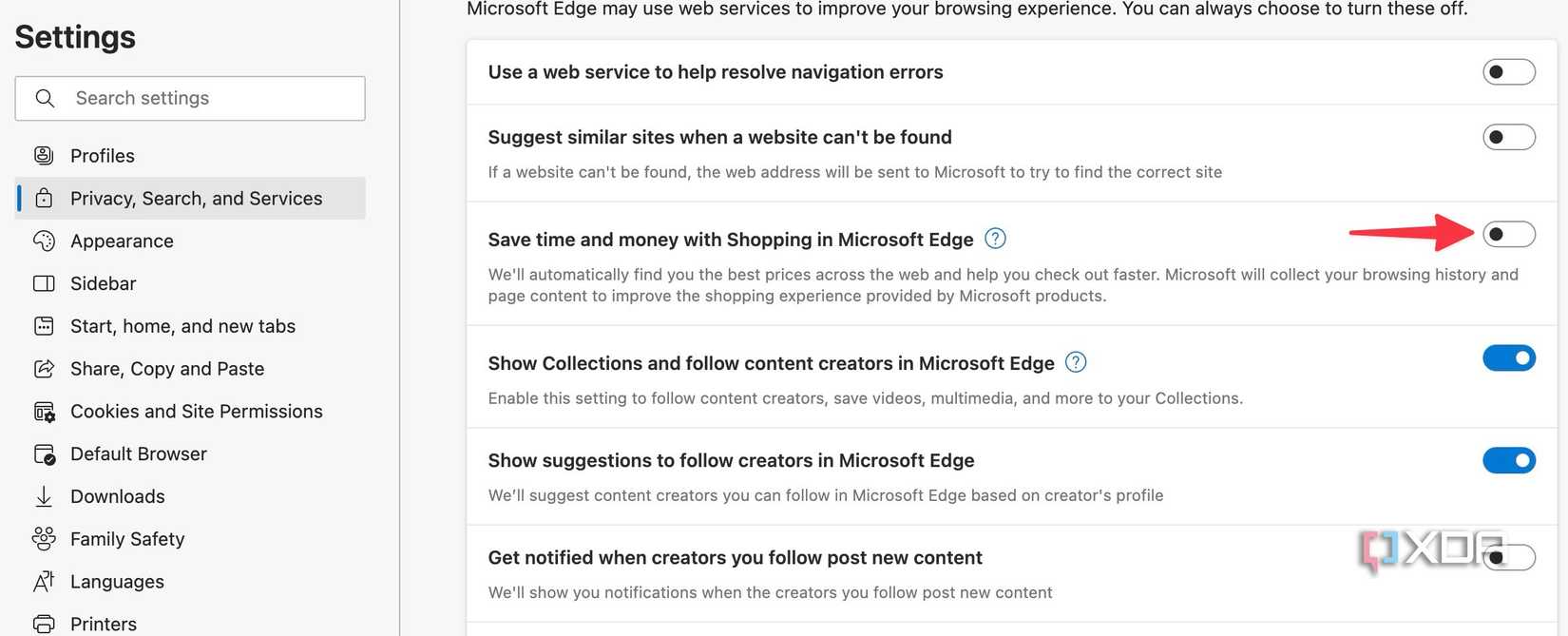Open help icon beside Show Collections setting
The image size is (1568, 636).
(x=1076, y=362)
